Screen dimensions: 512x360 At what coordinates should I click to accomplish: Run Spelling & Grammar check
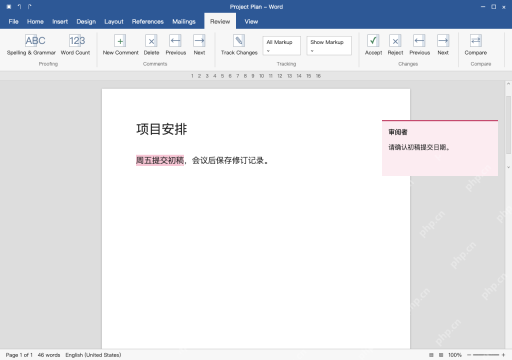(x=31, y=45)
